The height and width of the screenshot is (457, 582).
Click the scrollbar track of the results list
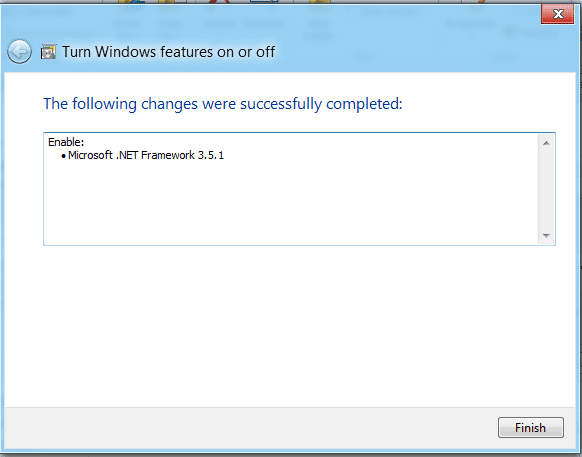pos(546,189)
